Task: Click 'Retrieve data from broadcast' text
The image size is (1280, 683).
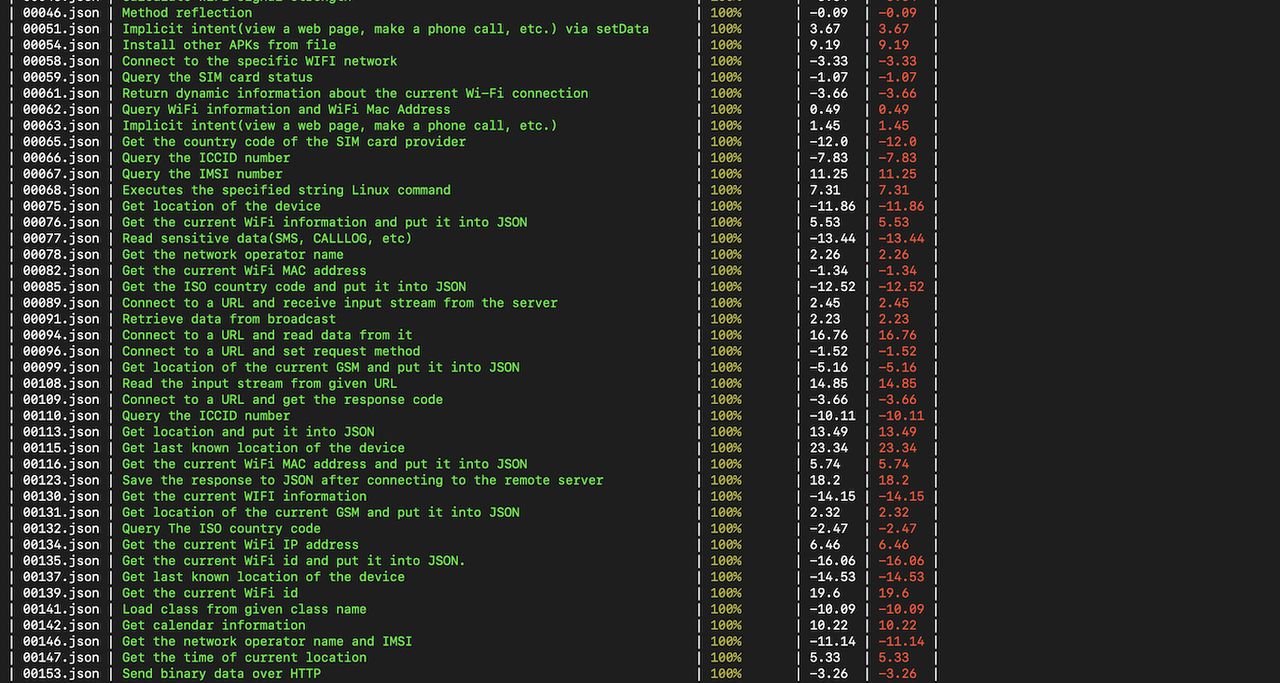Action: (x=229, y=319)
